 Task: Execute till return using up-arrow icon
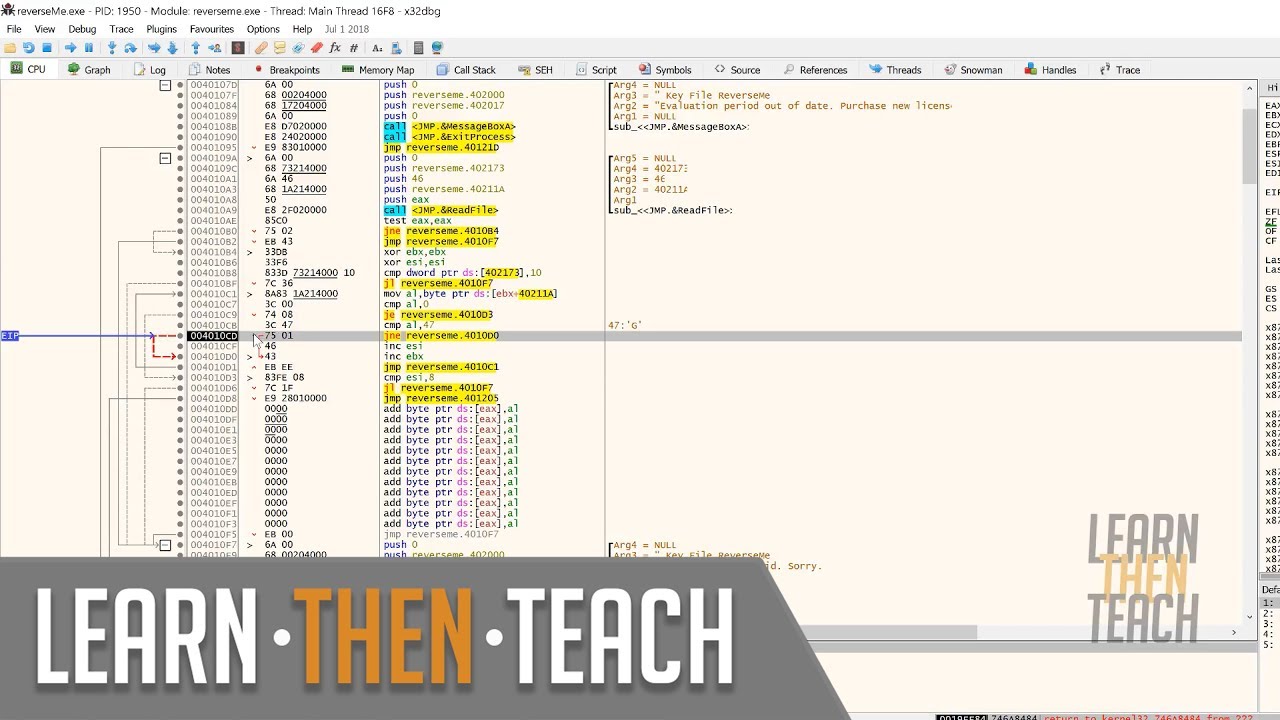[x=195, y=48]
